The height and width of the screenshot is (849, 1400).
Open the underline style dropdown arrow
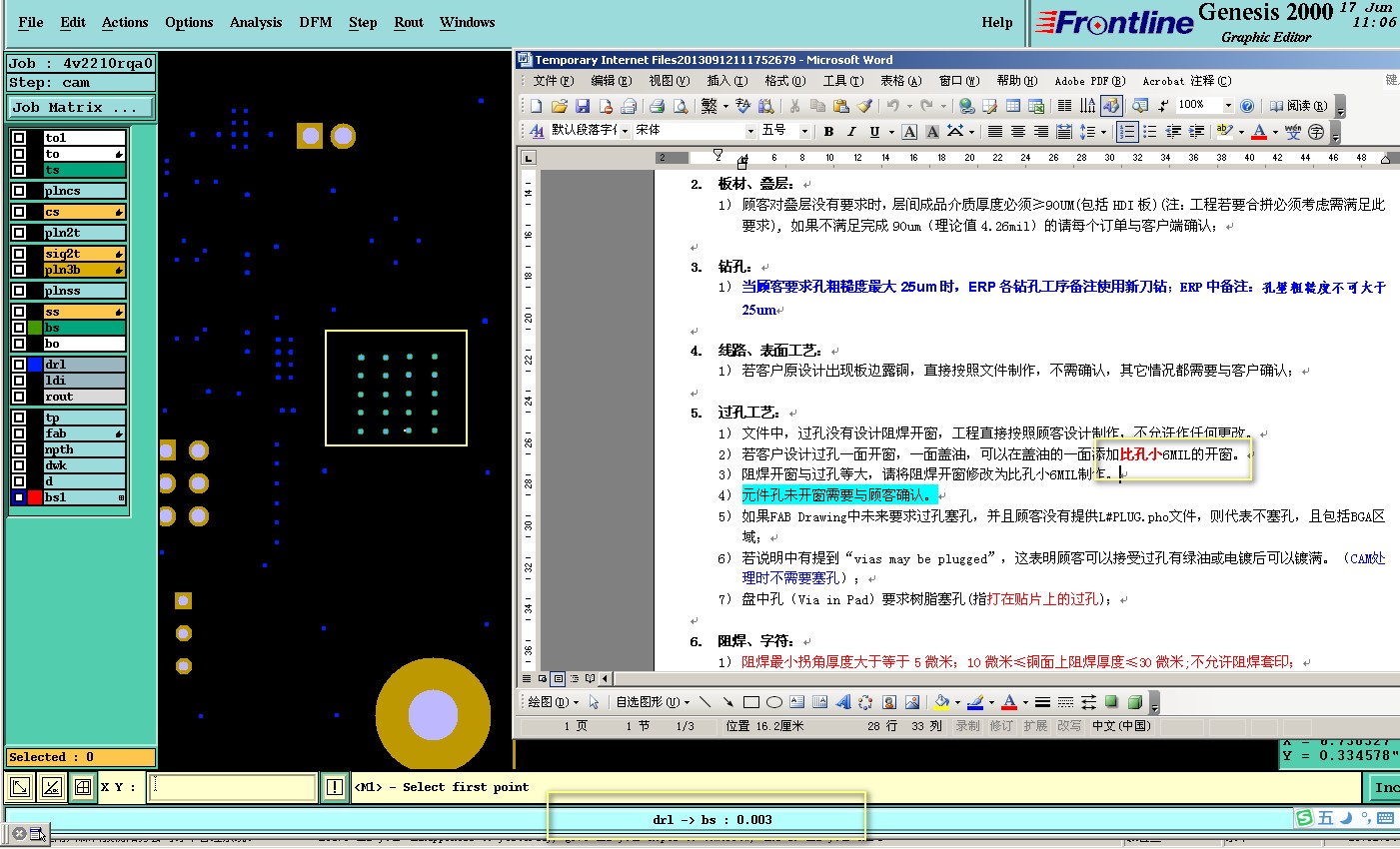(x=891, y=131)
